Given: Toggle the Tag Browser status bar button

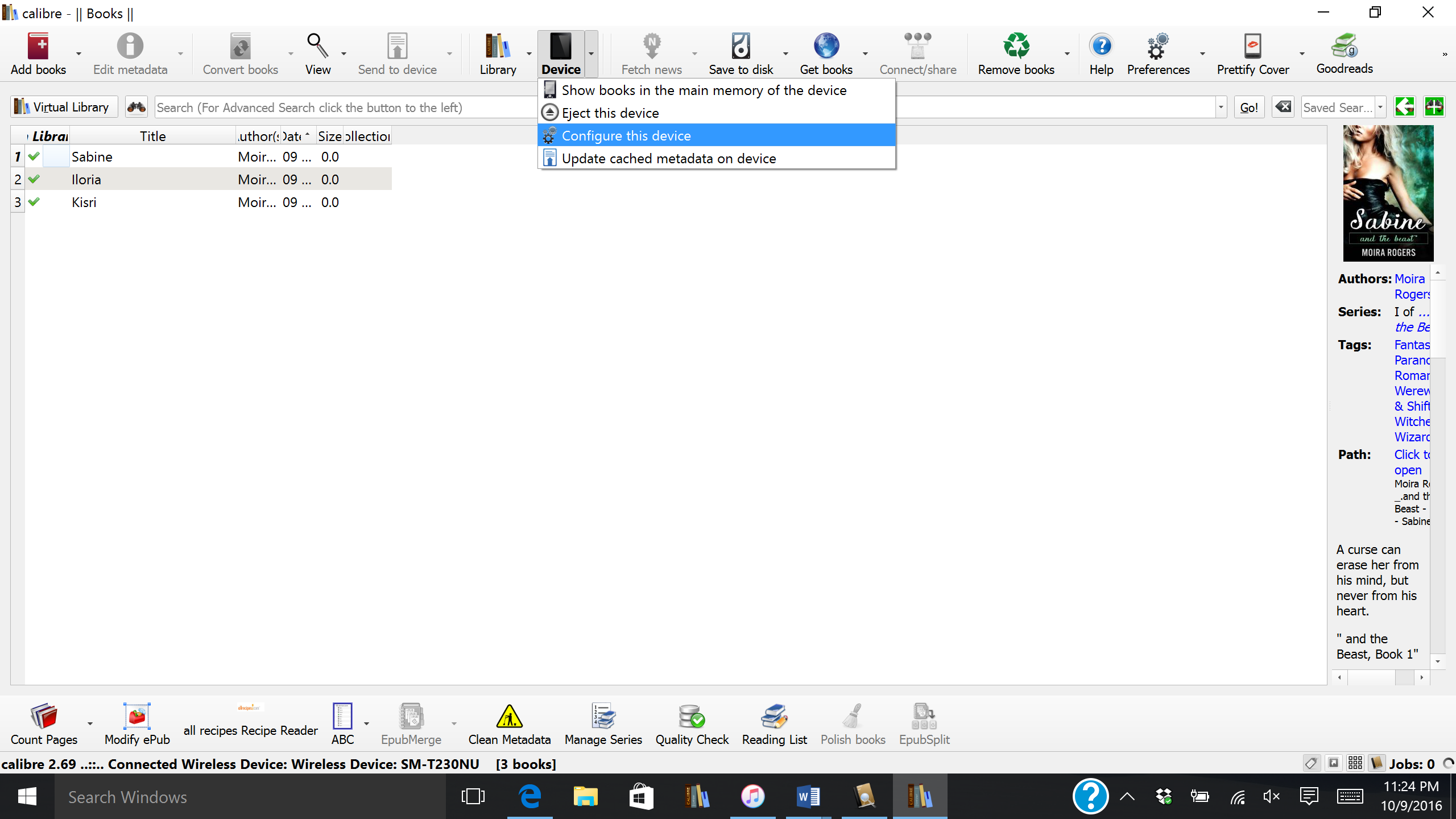Looking at the screenshot, I should (x=1311, y=763).
